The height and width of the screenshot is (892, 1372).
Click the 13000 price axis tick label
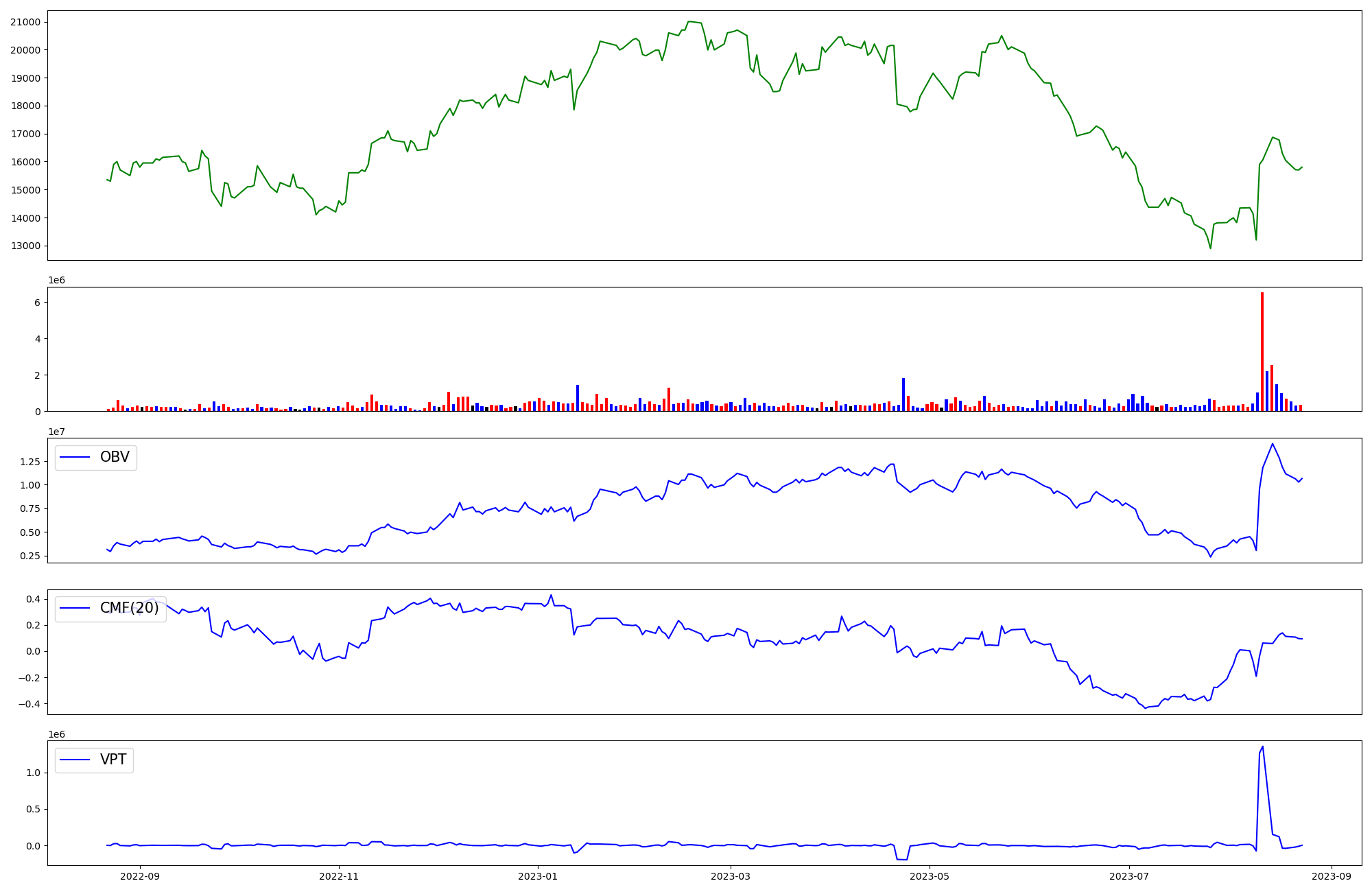tap(25, 246)
